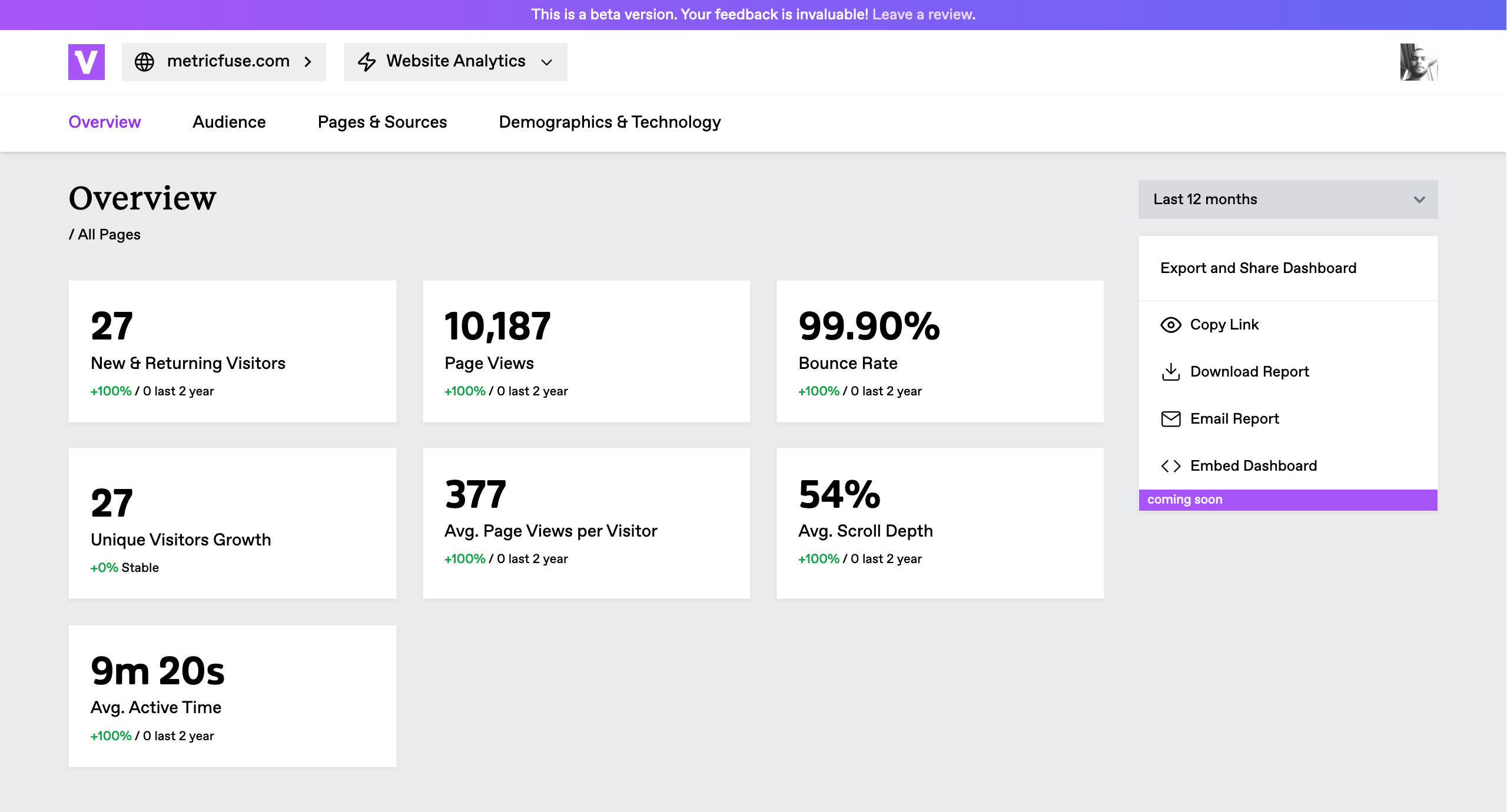Viewport: 1507px width, 812px height.
Task: Click the purple V logo icon
Action: point(86,62)
